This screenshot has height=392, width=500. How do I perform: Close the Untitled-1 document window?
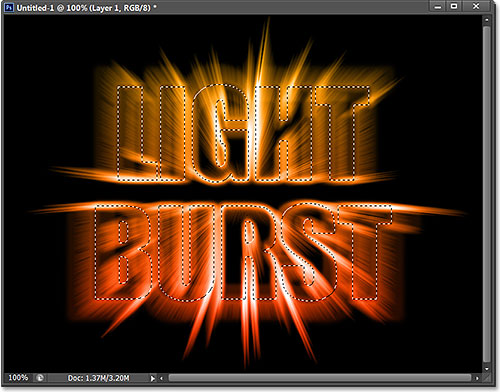click(x=476, y=6)
